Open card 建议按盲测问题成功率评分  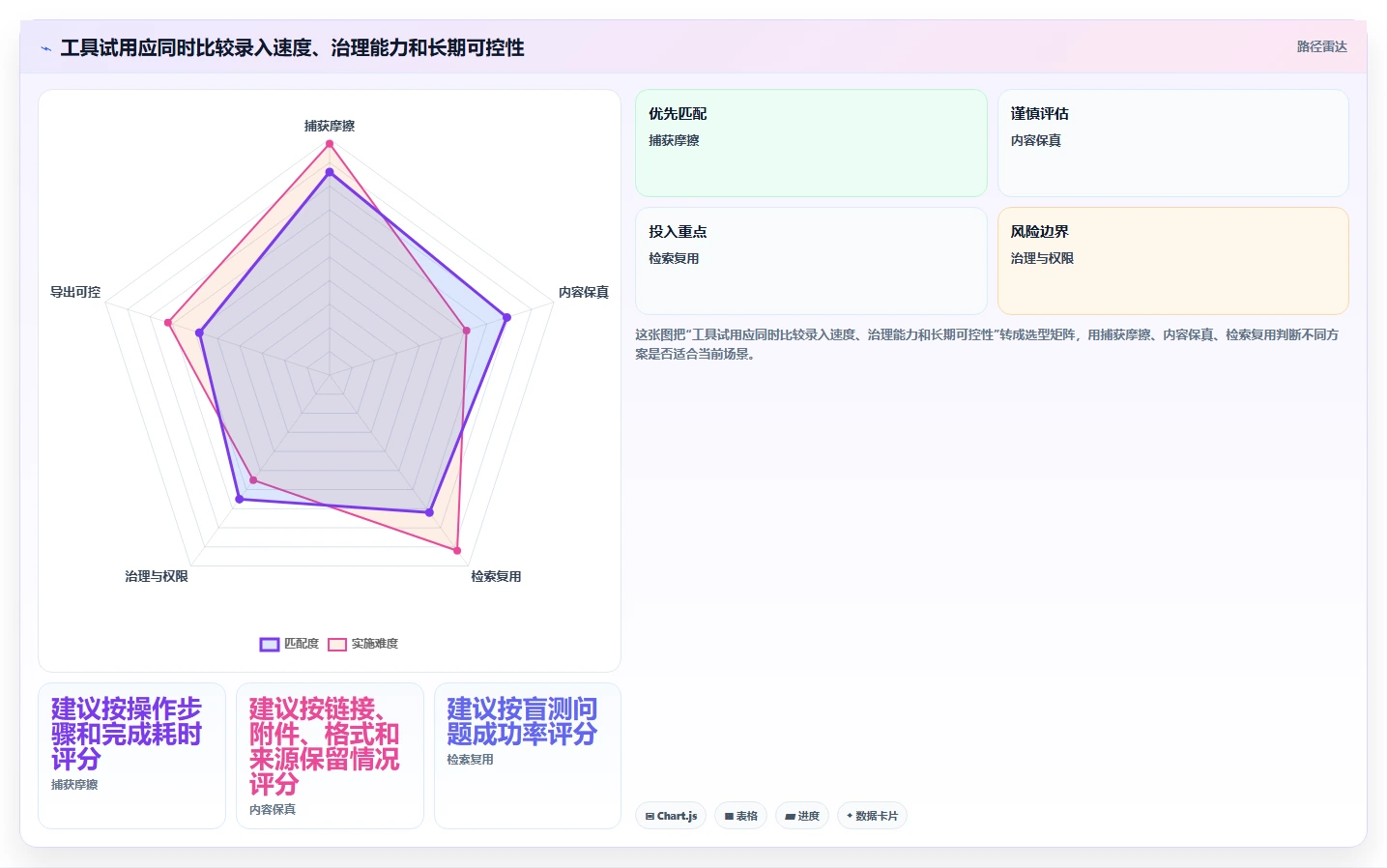pos(528,756)
